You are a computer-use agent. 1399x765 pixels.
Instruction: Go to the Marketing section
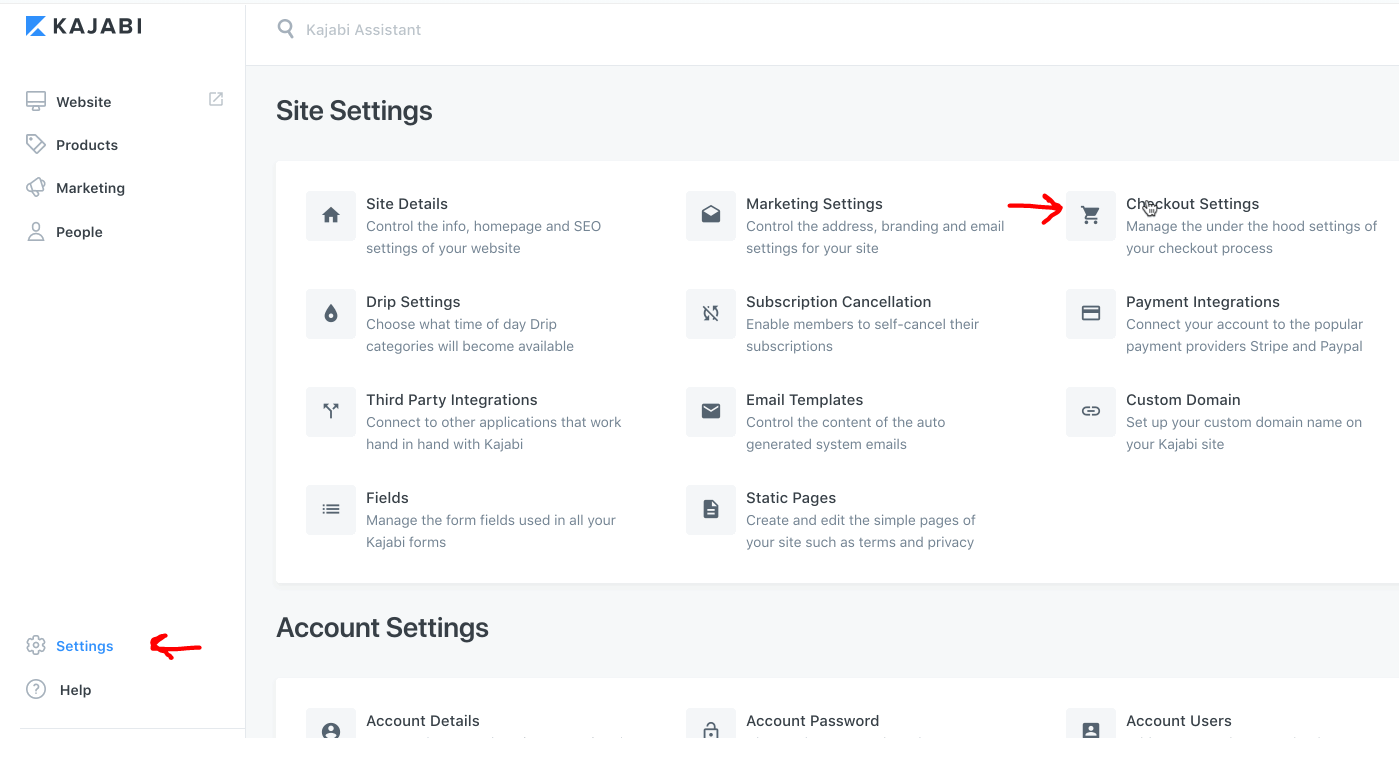point(90,188)
